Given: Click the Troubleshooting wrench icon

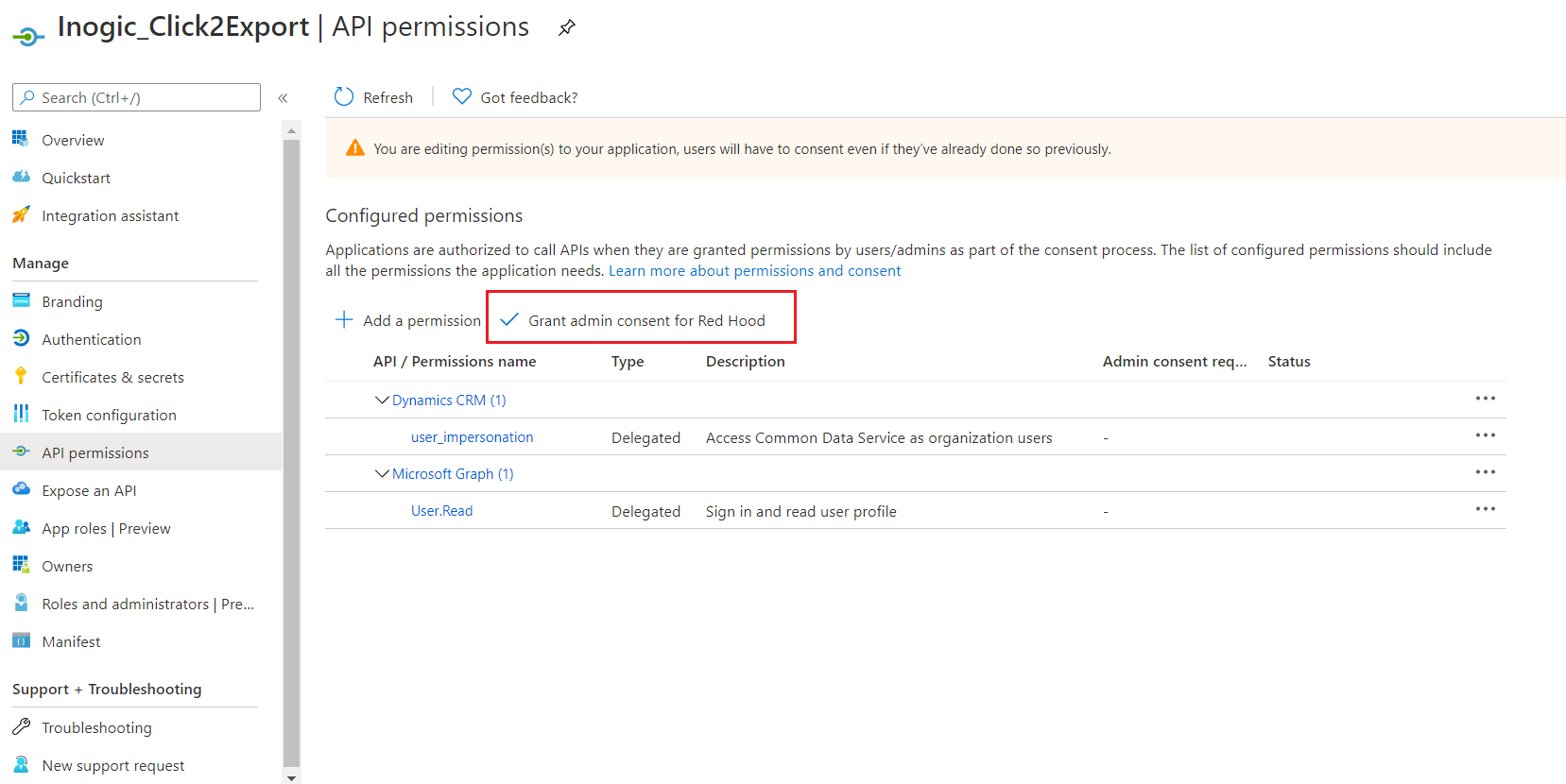Looking at the screenshot, I should click(x=21, y=726).
